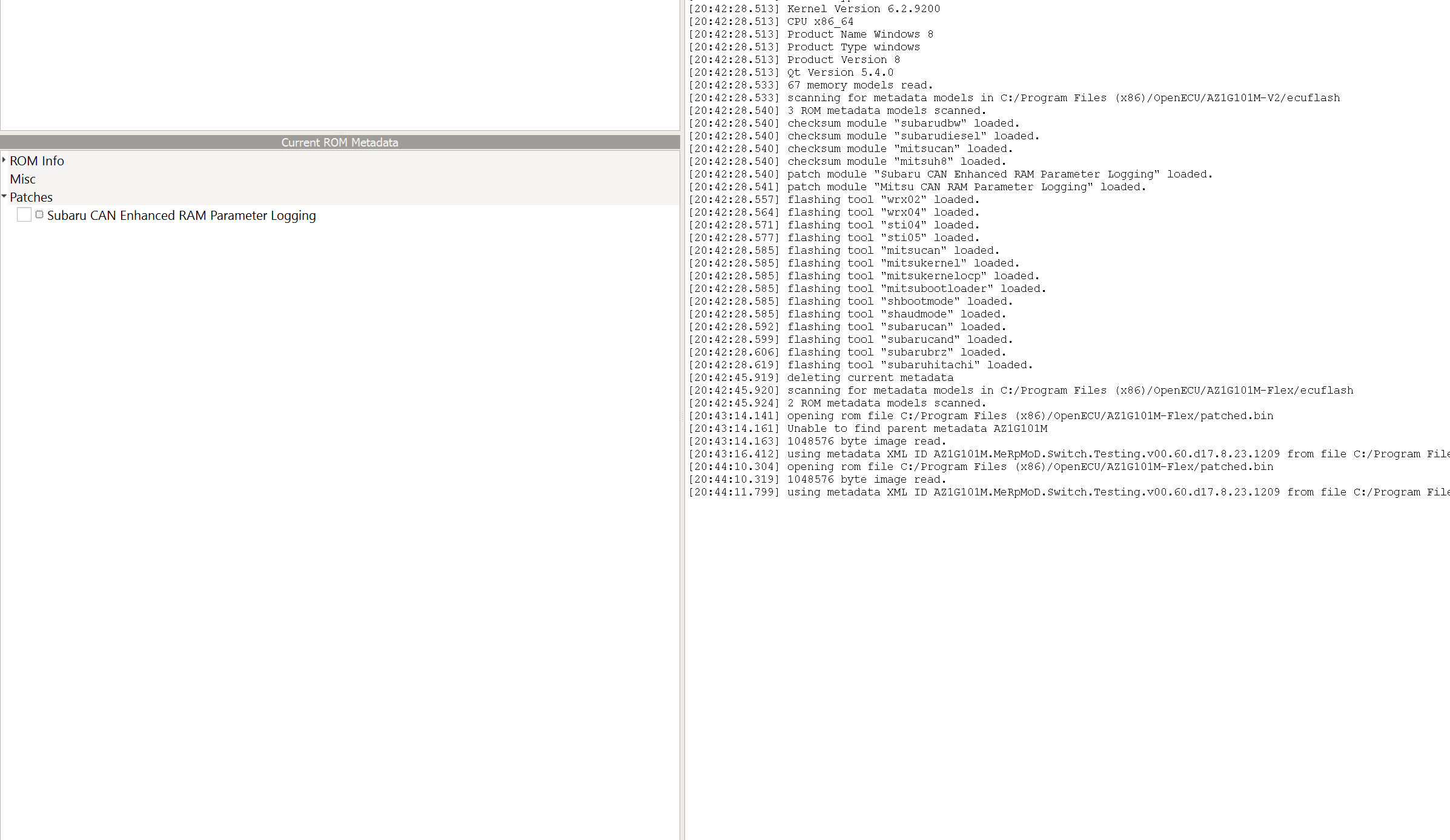Click the '67 memory models read' log line

[860, 85]
